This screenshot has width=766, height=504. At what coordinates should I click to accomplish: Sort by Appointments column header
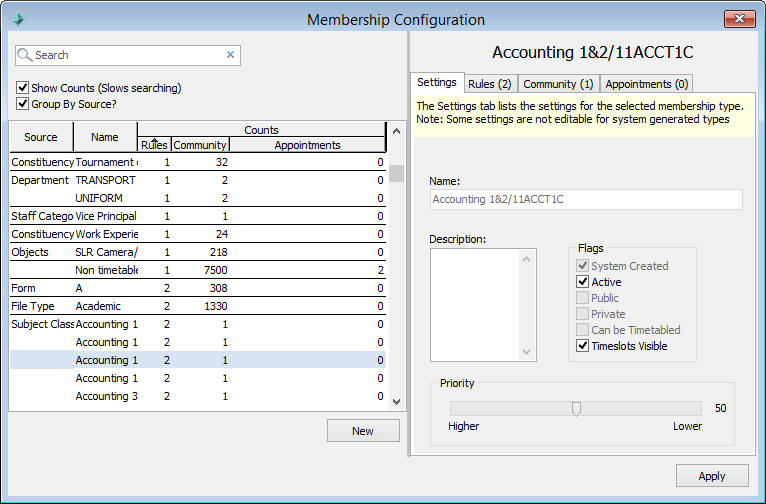click(x=307, y=145)
